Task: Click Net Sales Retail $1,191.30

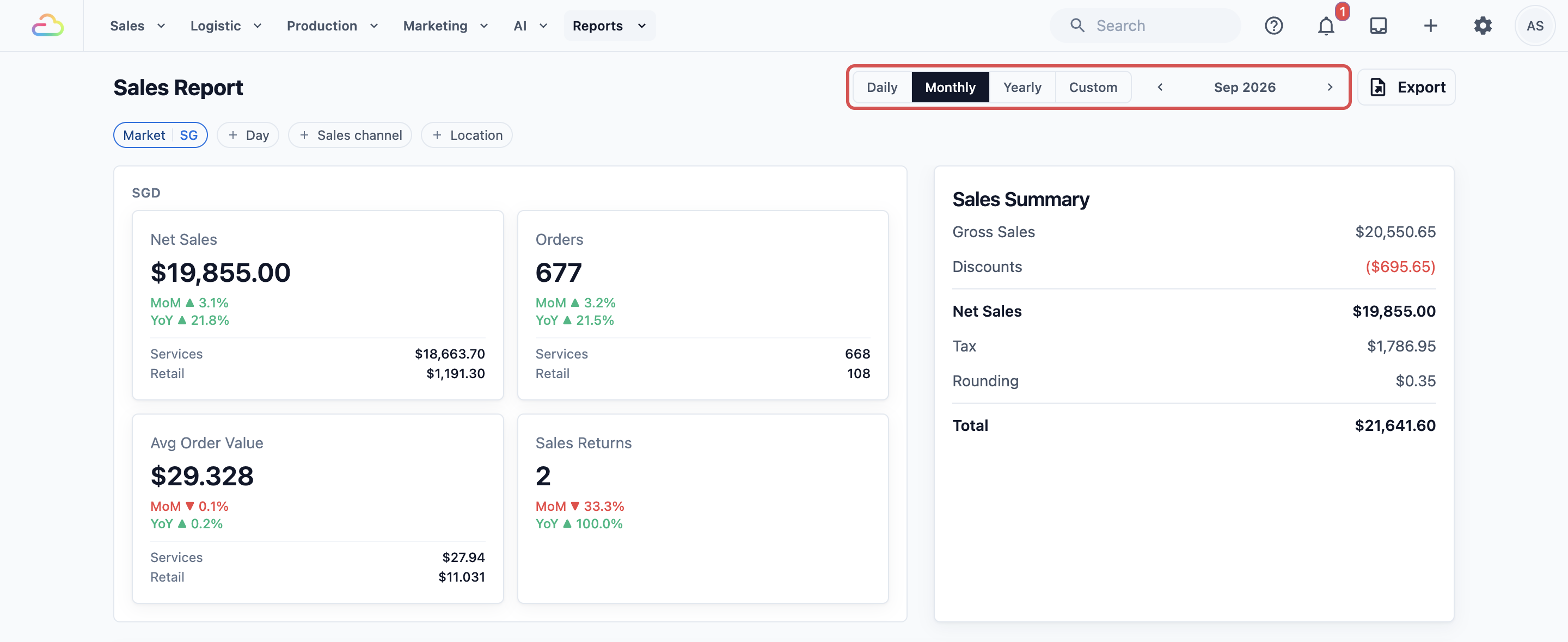Action: pos(455,374)
